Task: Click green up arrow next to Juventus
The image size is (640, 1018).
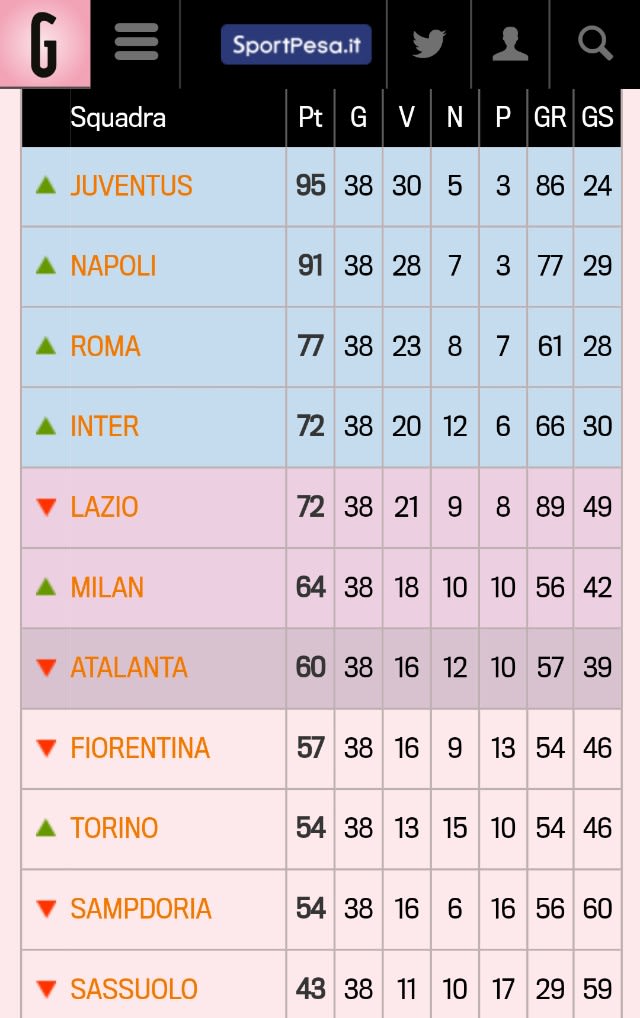Action: (x=45, y=185)
